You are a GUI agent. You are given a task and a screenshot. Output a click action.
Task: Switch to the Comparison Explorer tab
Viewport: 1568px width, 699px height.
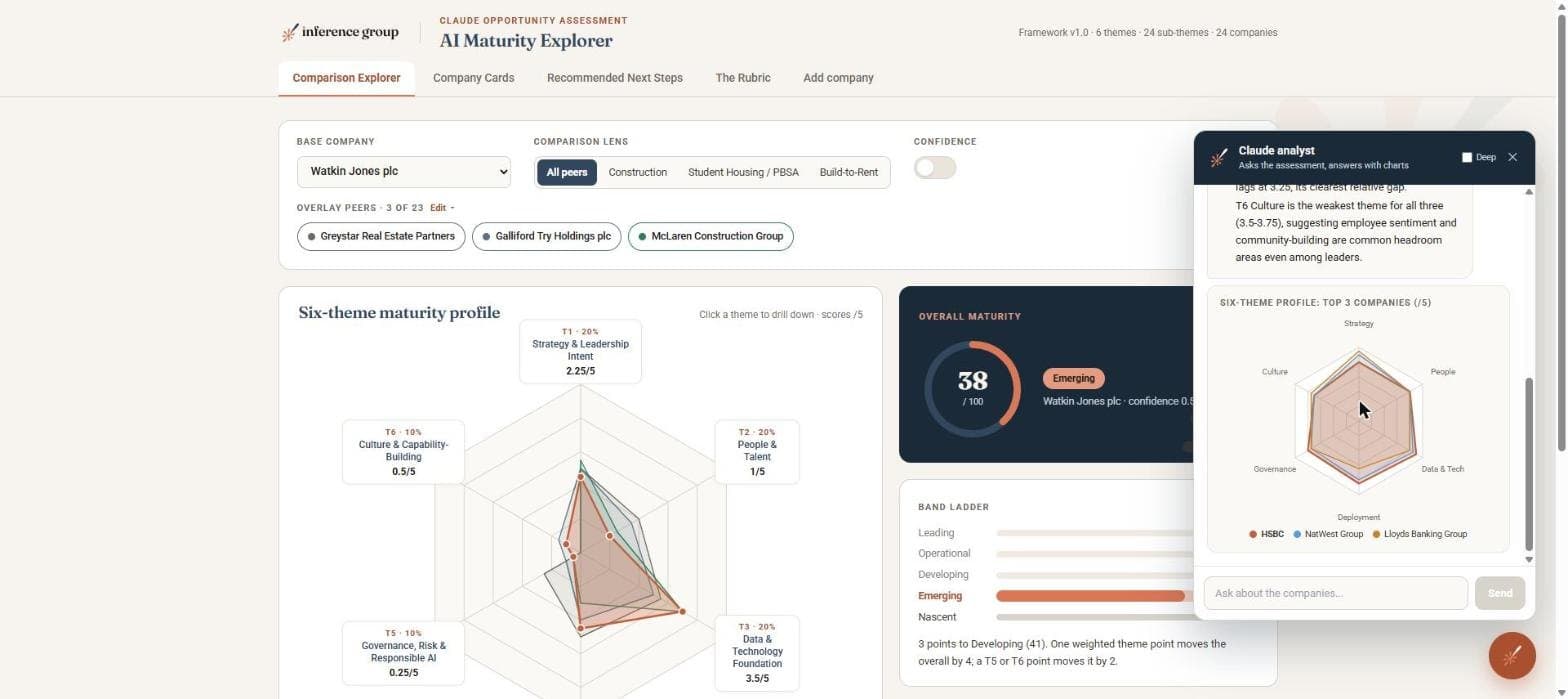346,78
